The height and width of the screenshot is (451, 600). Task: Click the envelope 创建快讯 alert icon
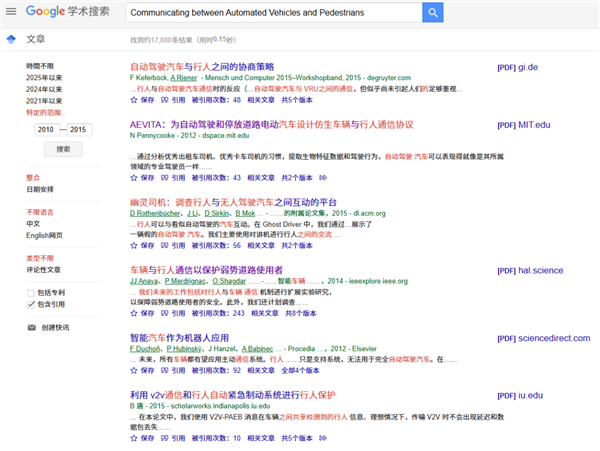pyautogui.click(x=30, y=327)
